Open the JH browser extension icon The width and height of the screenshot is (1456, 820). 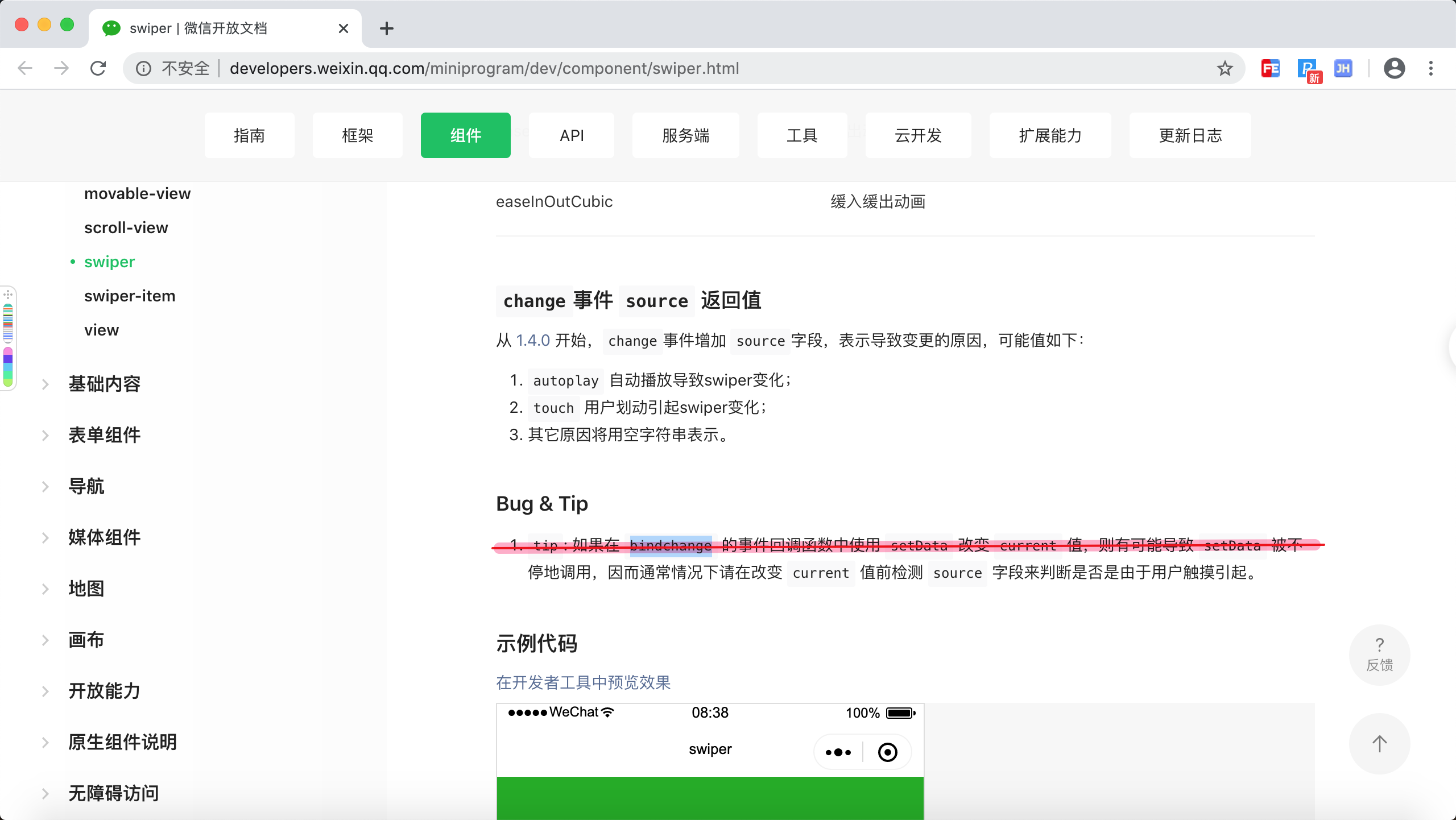pyautogui.click(x=1343, y=68)
